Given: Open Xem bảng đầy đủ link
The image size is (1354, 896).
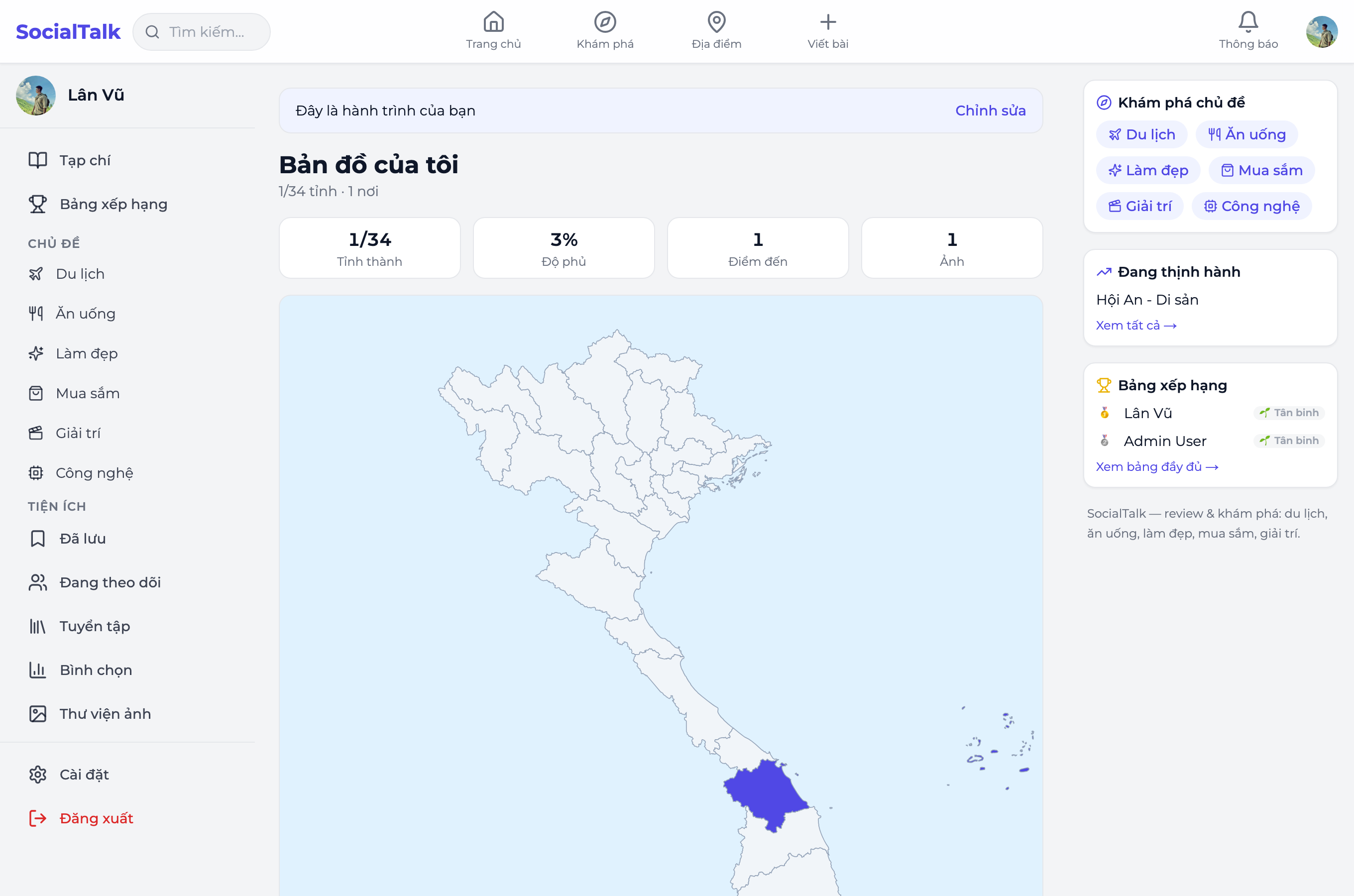Looking at the screenshot, I should click(1157, 466).
